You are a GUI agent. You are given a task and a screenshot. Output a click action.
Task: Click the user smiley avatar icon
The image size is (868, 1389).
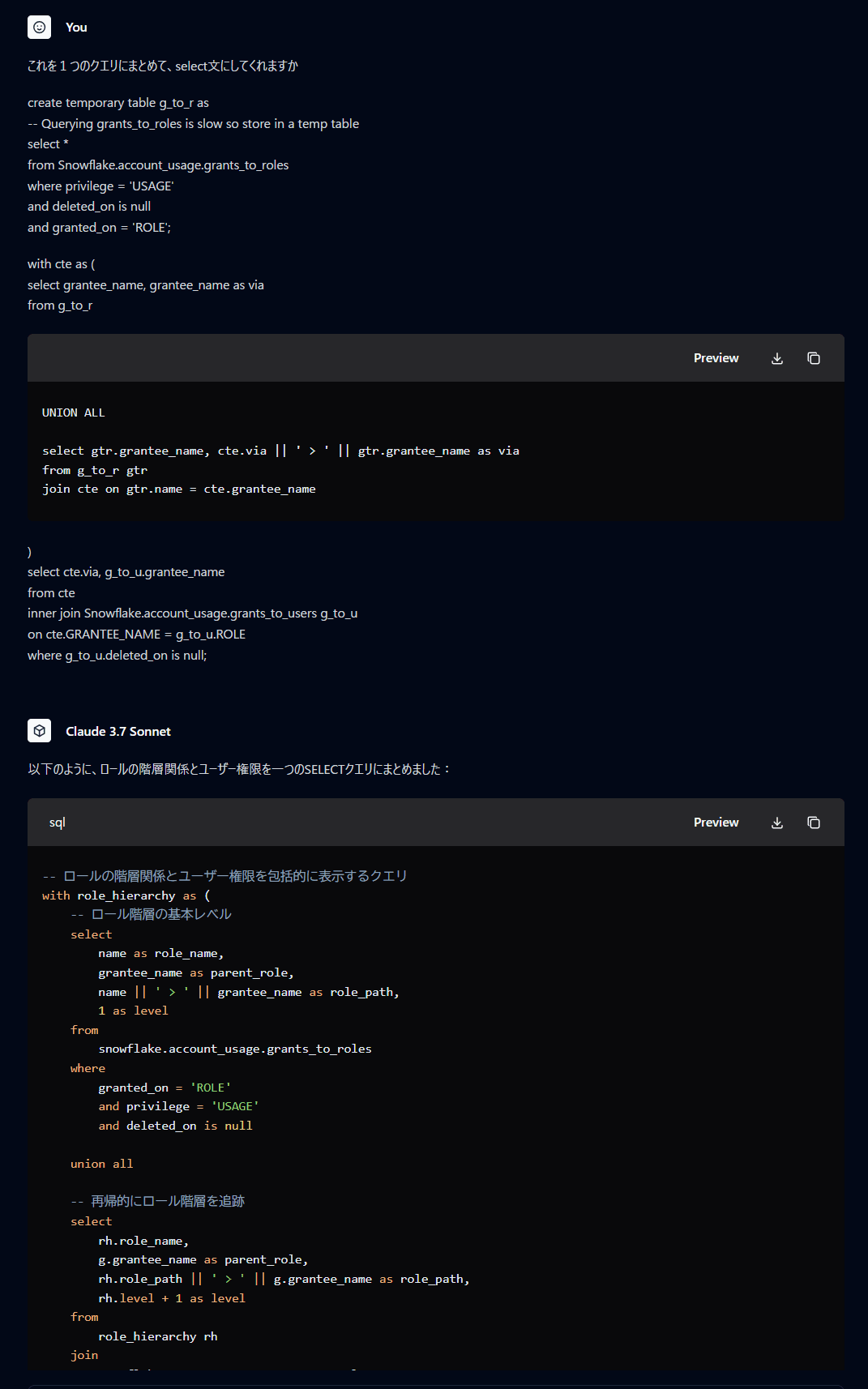(39, 27)
